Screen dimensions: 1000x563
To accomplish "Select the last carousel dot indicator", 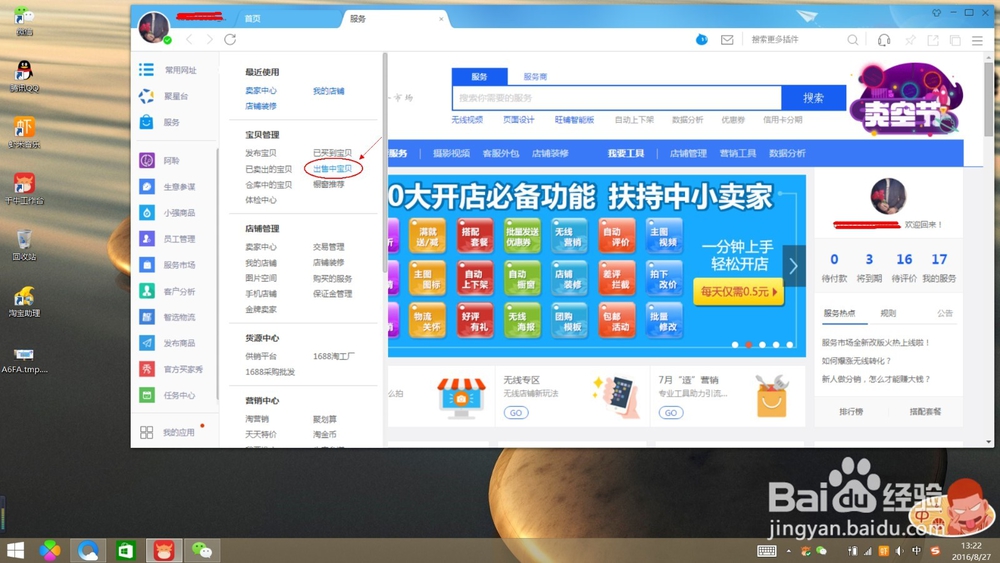I will 790,345.
